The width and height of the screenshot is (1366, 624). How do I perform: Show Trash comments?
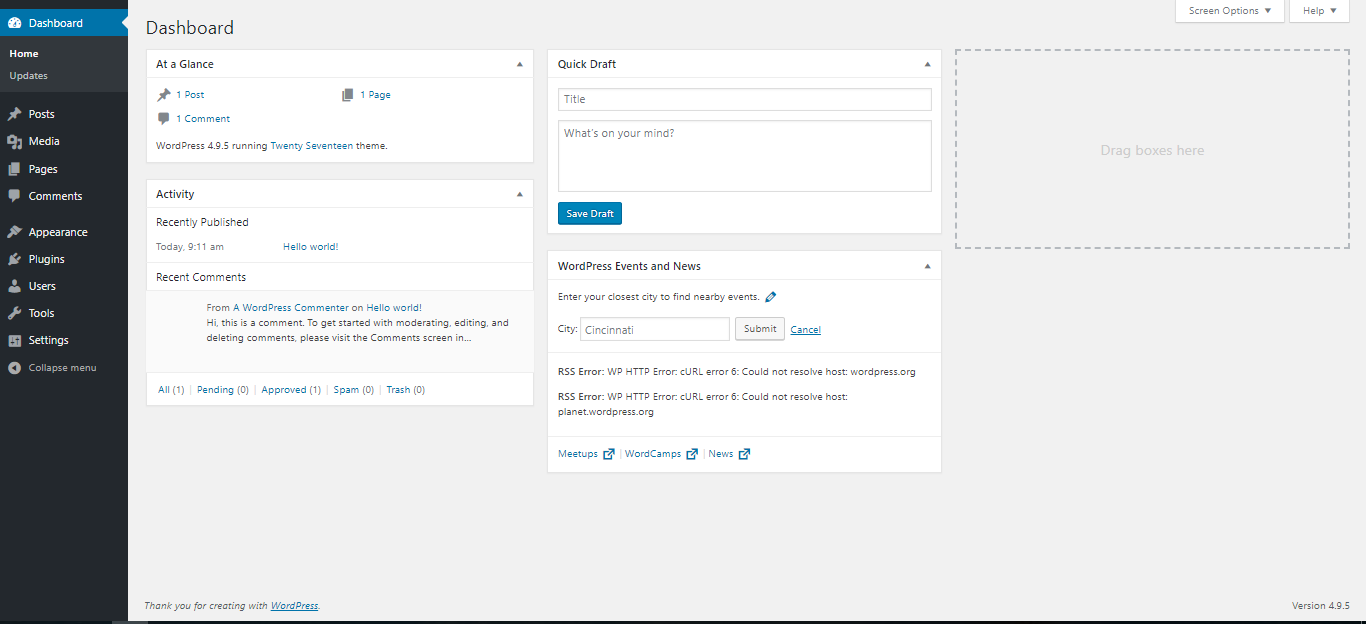click(406, 390)
